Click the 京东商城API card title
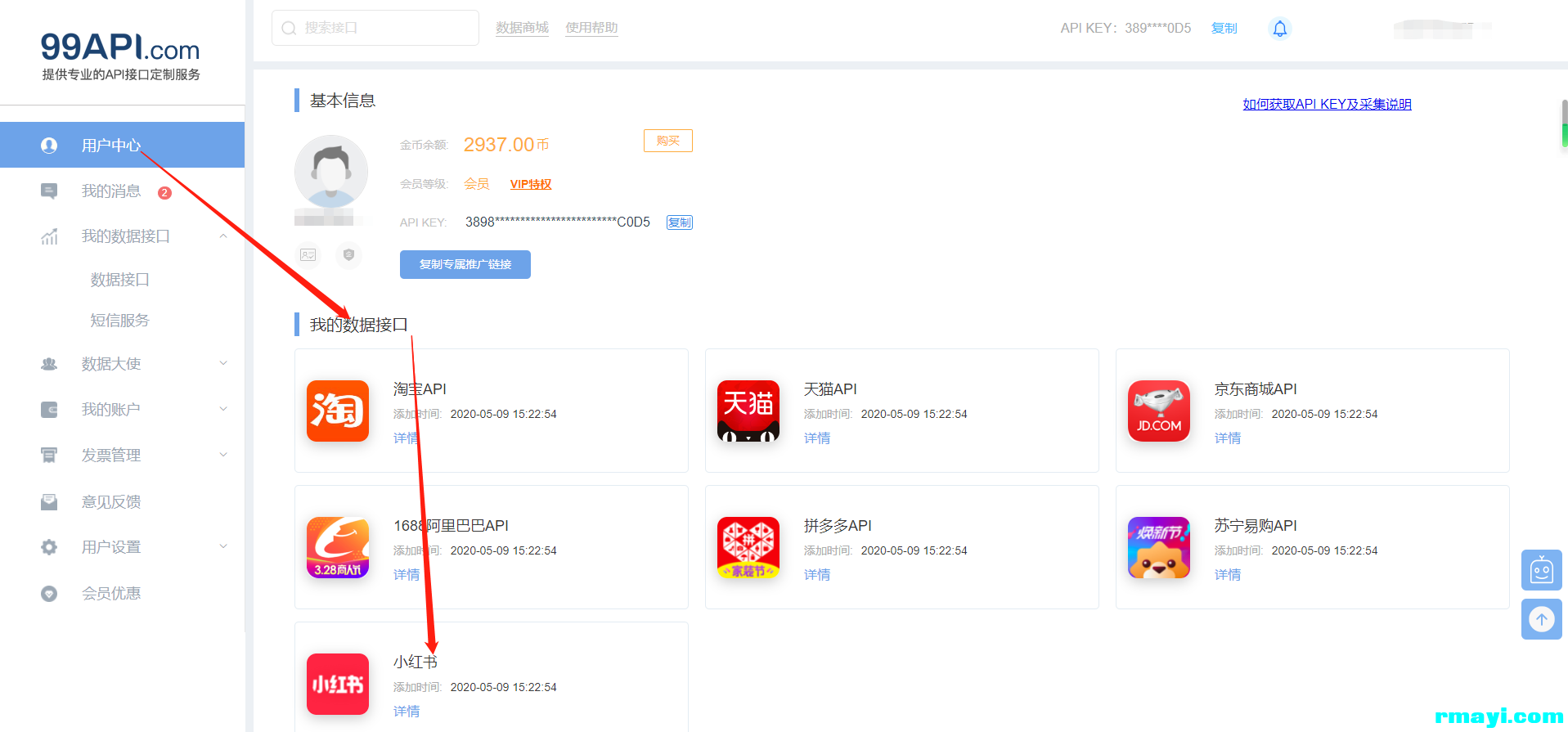The width and height of the screenshot is (1568, 732). click(x=1256, y=389)
